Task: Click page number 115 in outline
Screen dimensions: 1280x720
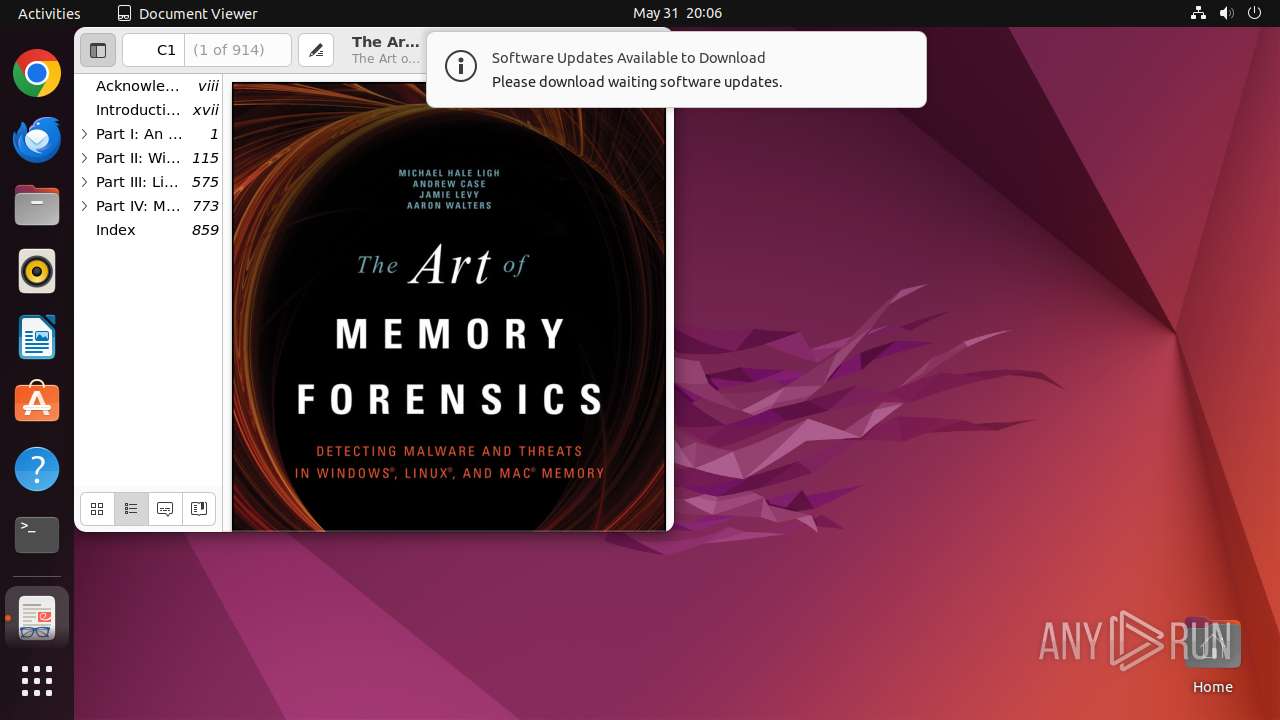Action: point(205,158)
